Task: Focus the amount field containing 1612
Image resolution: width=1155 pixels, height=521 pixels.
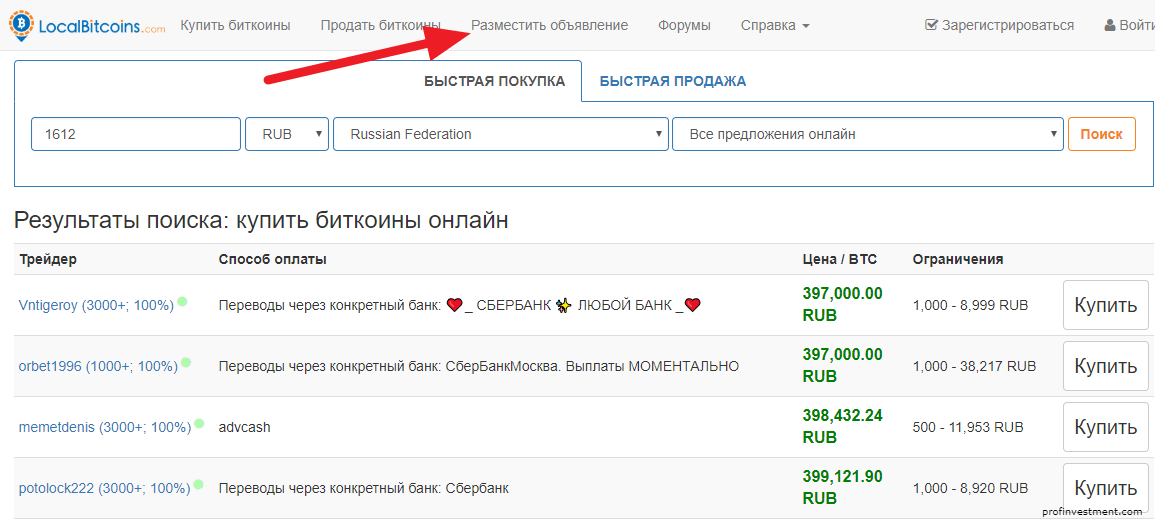Action: pos(136,134)
